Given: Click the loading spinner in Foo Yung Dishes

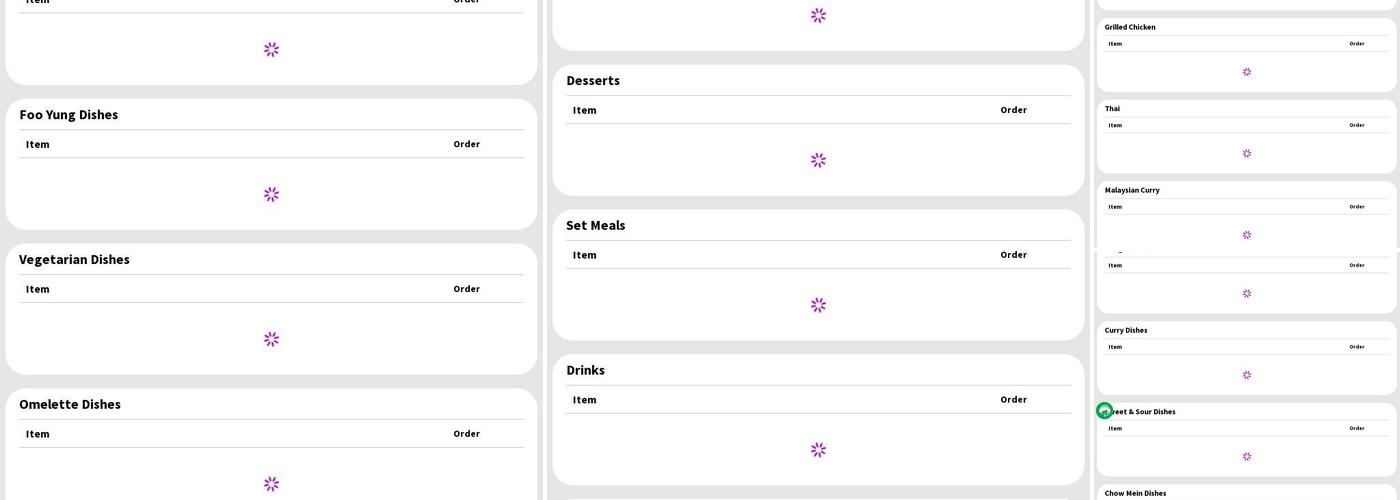Looking at the screenshot, I should pos(271,194).
